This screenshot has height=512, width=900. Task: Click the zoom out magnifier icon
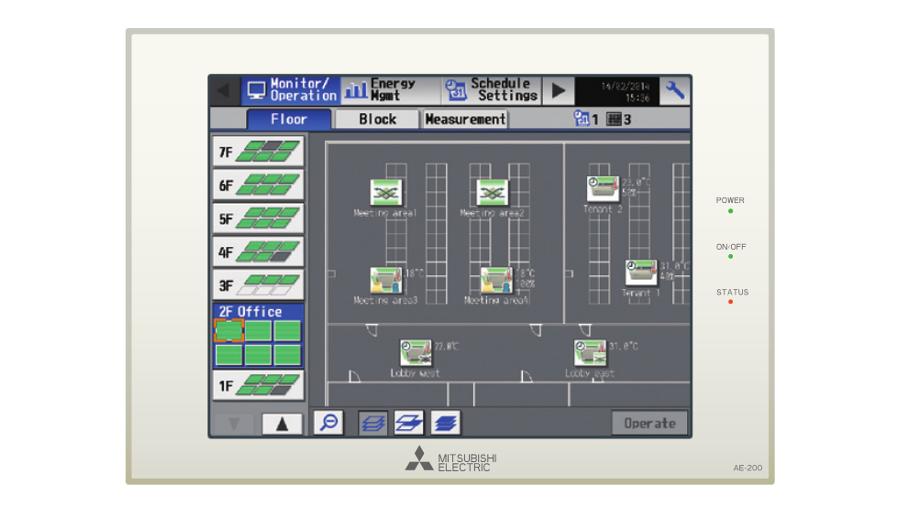(x=329, y=423)
